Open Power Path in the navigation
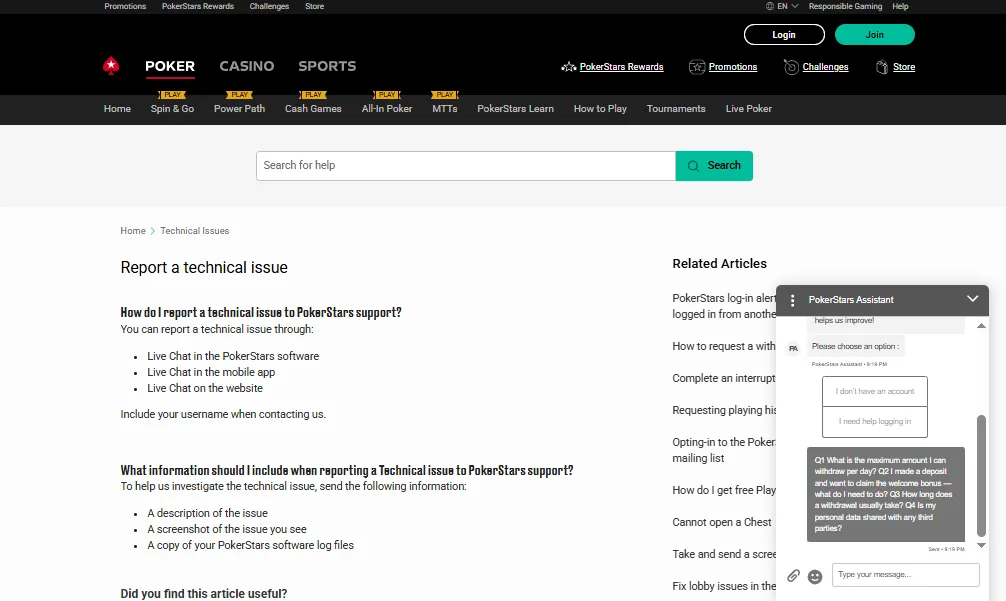Screen dimensions: 1006x601 (x=239, y=108)
